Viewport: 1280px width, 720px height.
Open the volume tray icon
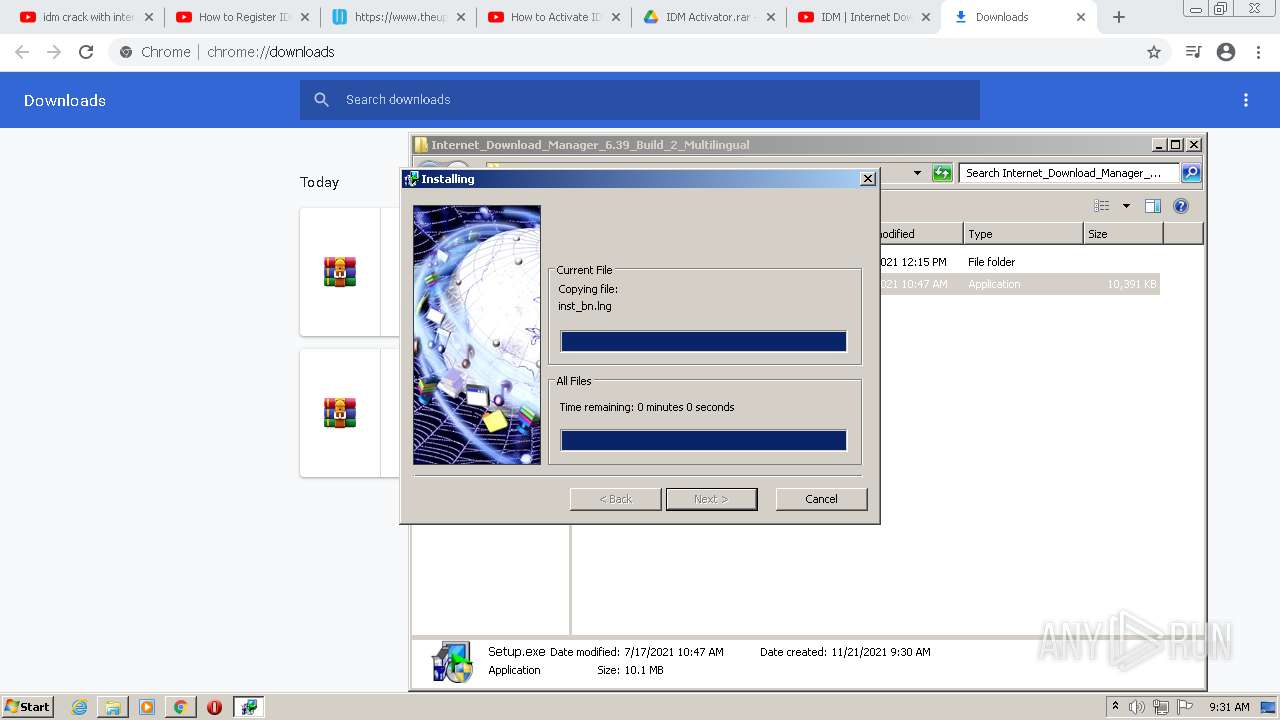click(x=1137, y=707)
